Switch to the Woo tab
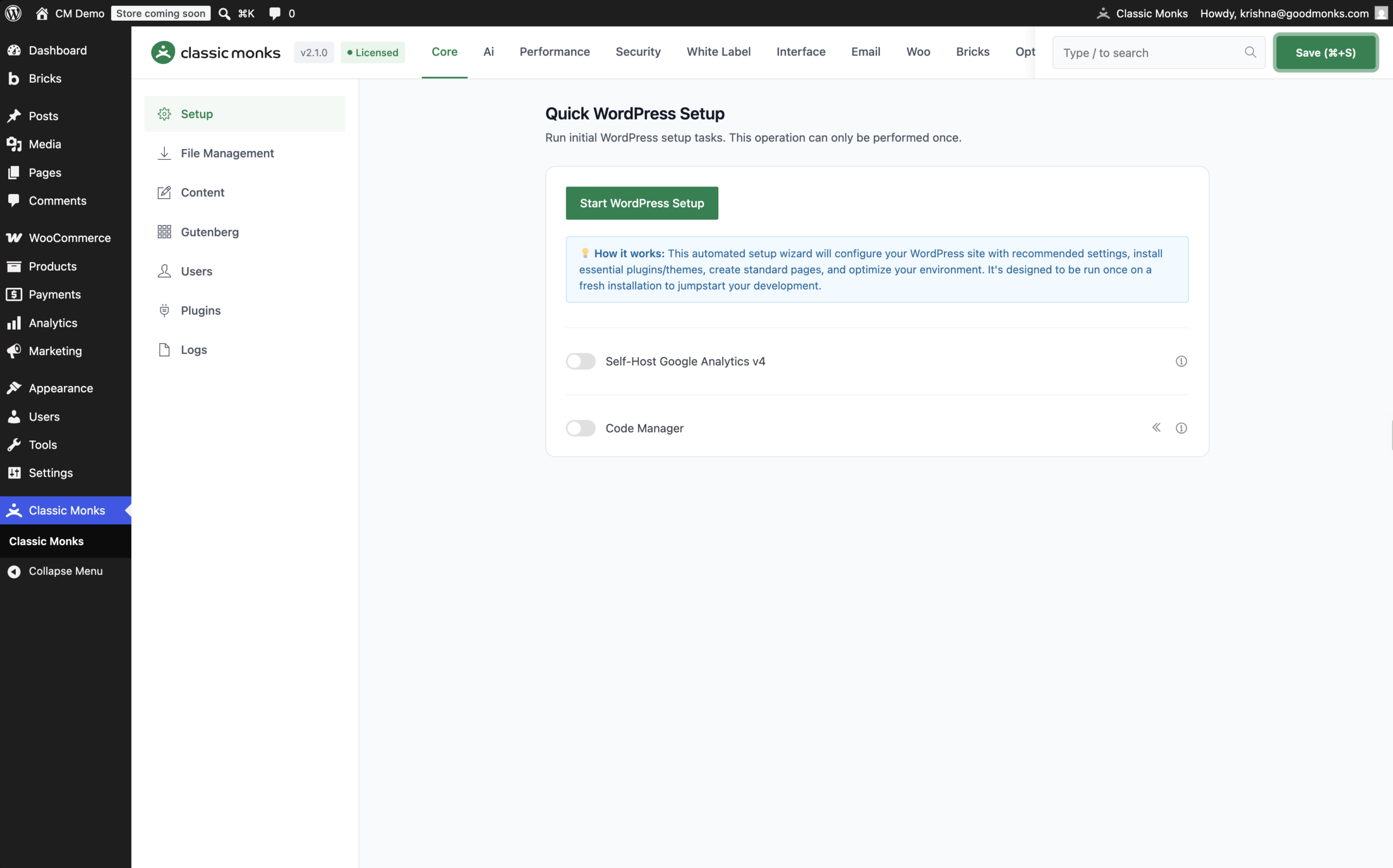Screen dimensions: 1393x868 [917, 52]
